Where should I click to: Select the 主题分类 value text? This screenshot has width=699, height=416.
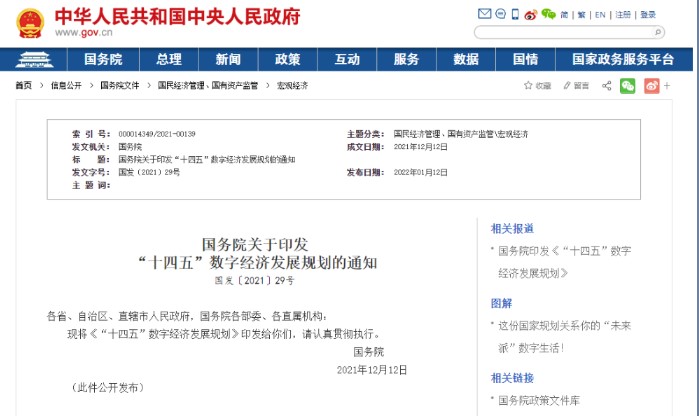point(461,134)
